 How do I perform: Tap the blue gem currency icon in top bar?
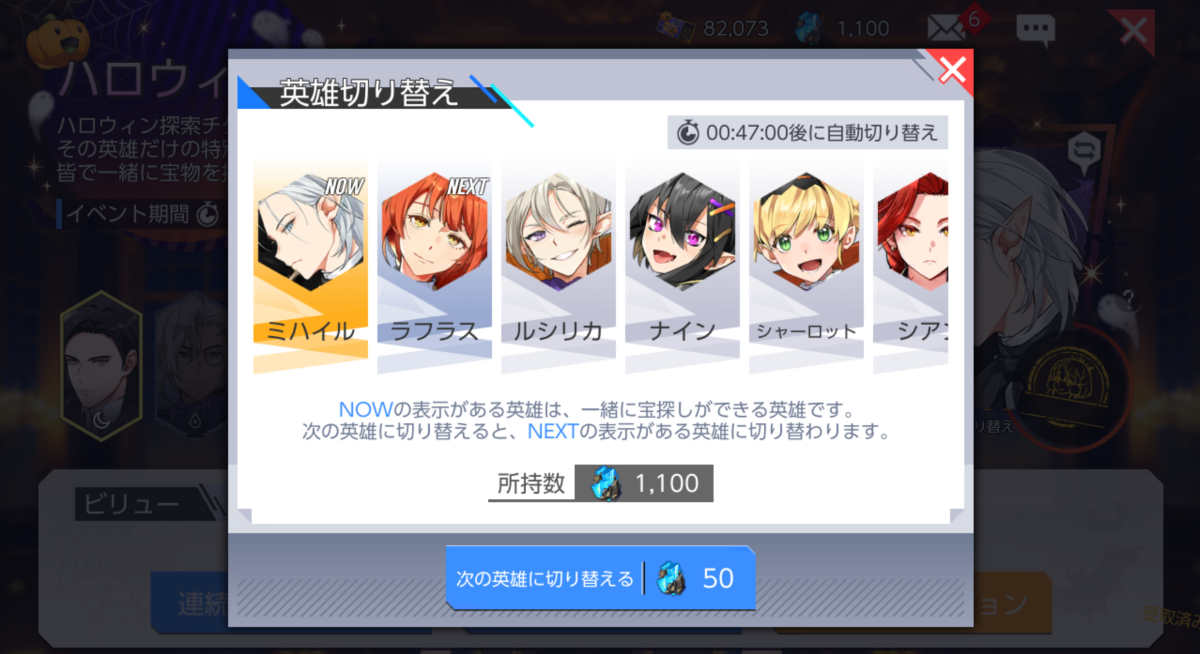[809, 29]
